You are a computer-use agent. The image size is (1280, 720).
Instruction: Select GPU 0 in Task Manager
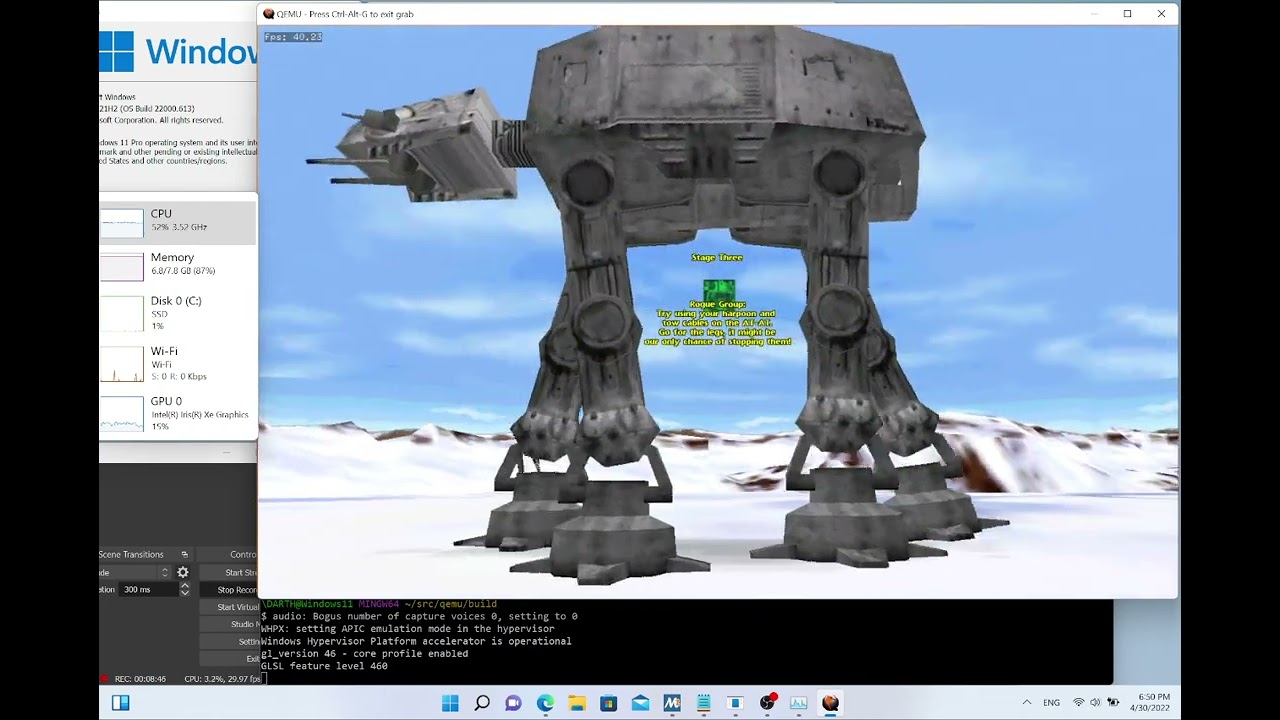point(177,413)
